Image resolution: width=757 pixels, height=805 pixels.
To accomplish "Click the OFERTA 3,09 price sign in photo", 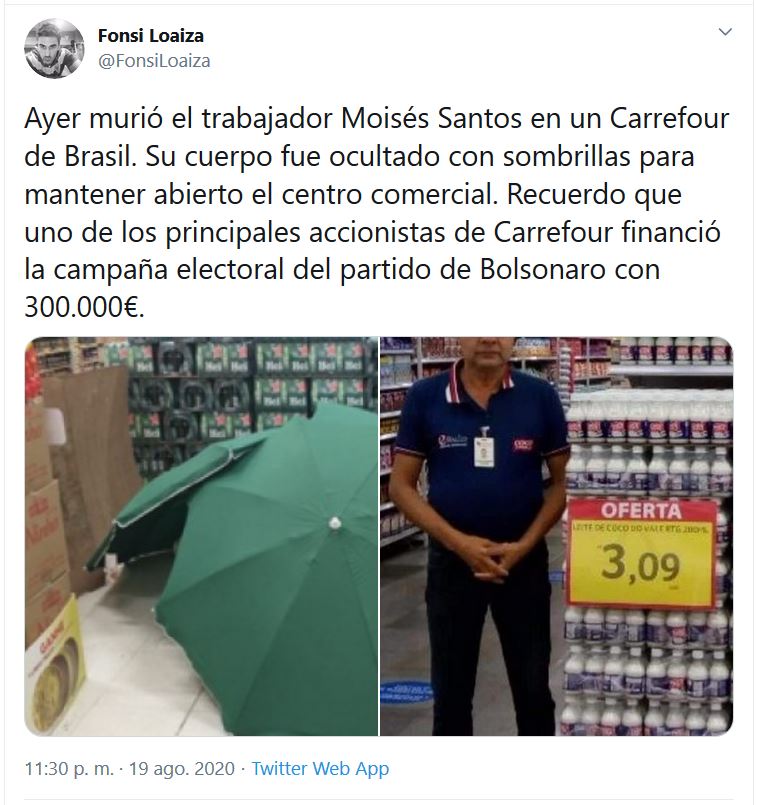I will click(642, 552).
